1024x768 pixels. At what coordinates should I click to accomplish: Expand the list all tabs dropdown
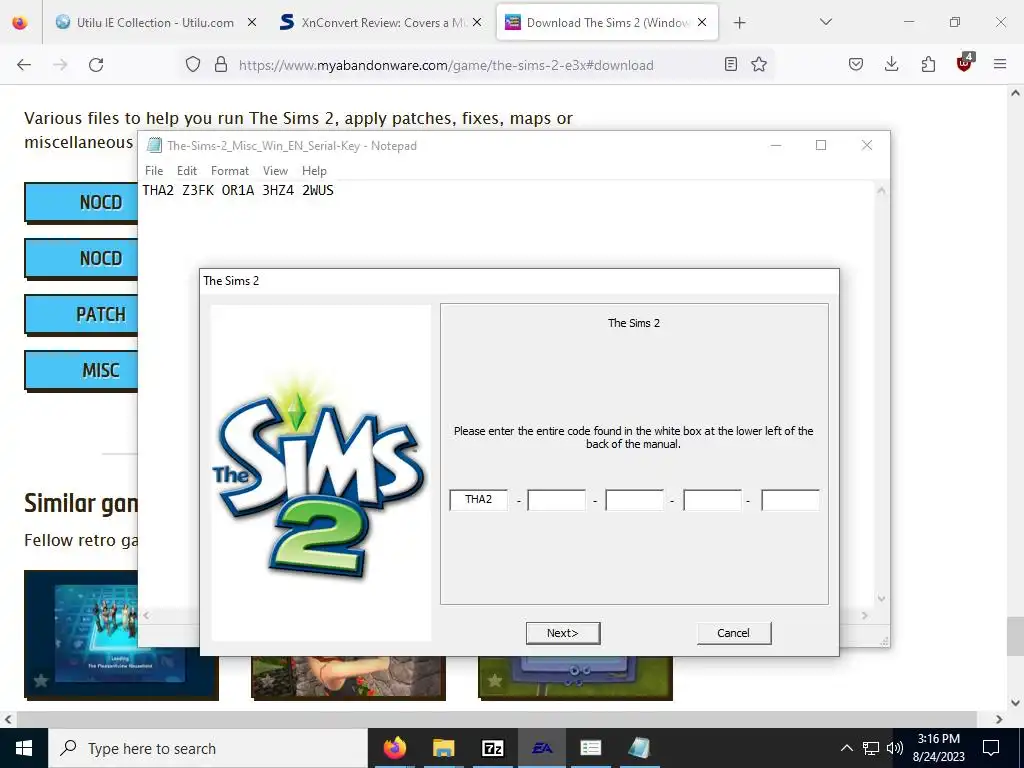[825, 22]
